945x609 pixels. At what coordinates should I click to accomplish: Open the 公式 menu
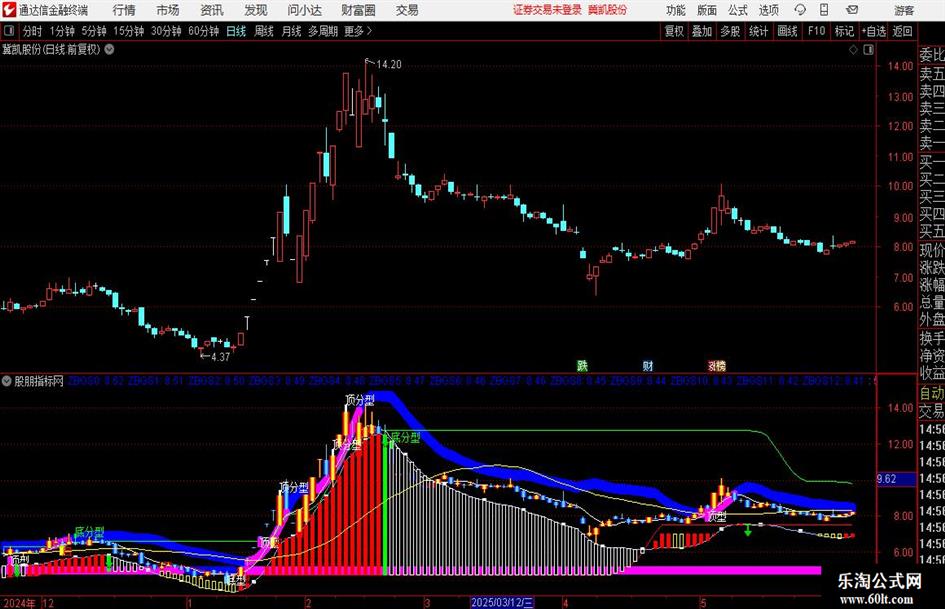[737, 10]
